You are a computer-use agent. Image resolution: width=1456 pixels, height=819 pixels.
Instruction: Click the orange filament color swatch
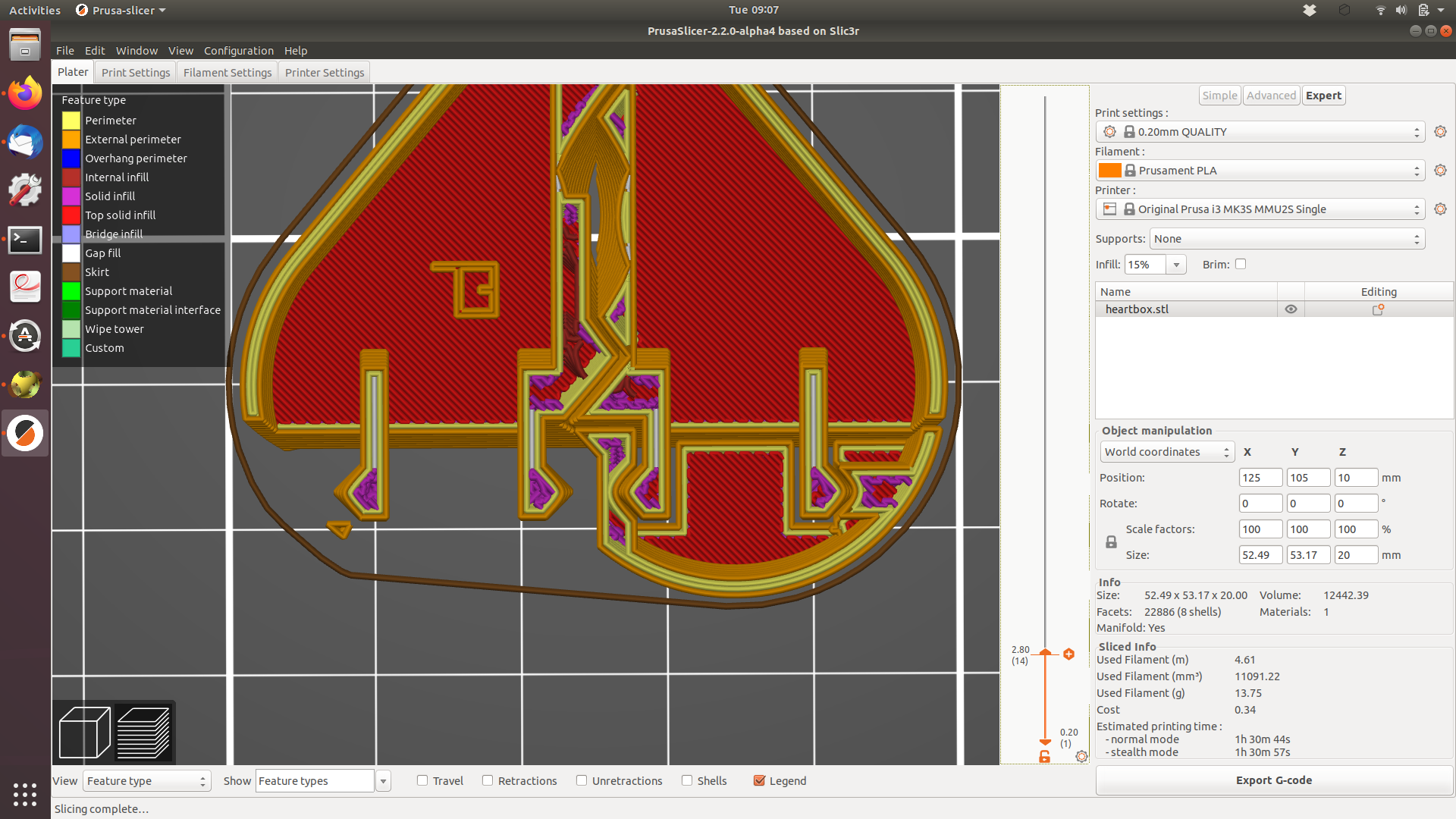(1109, 171)
